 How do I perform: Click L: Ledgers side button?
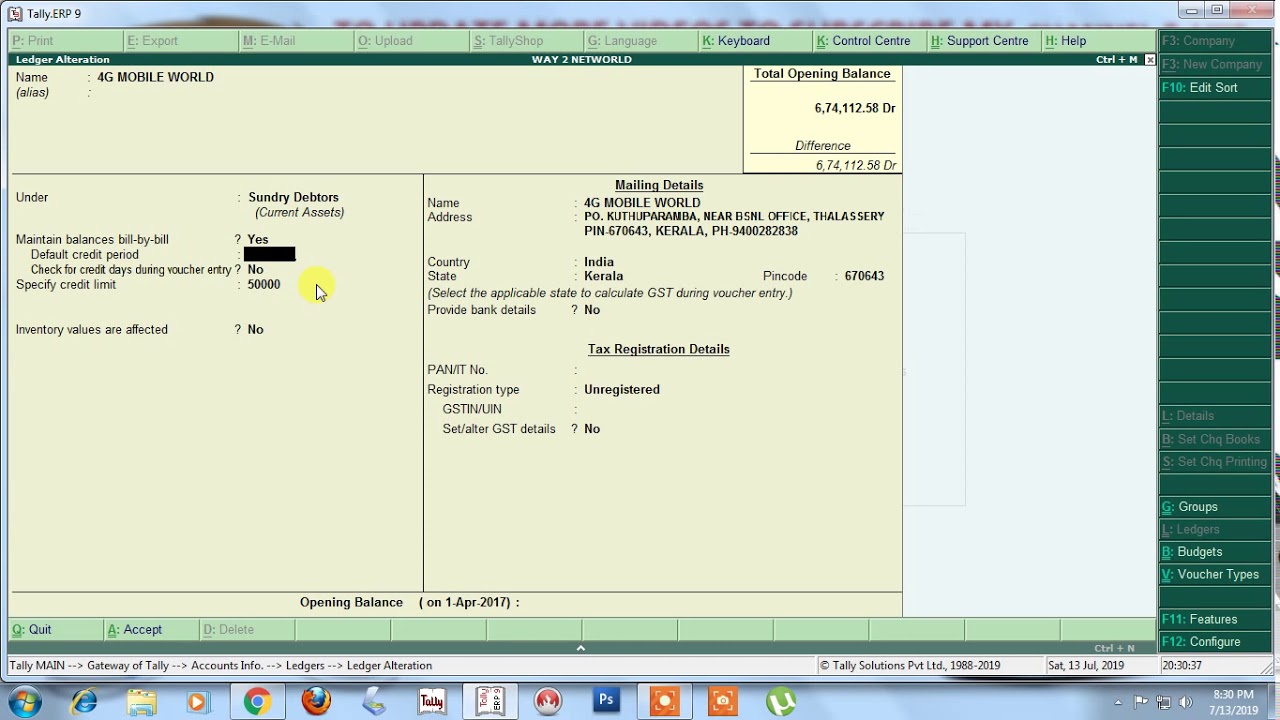coord(1213,529)
